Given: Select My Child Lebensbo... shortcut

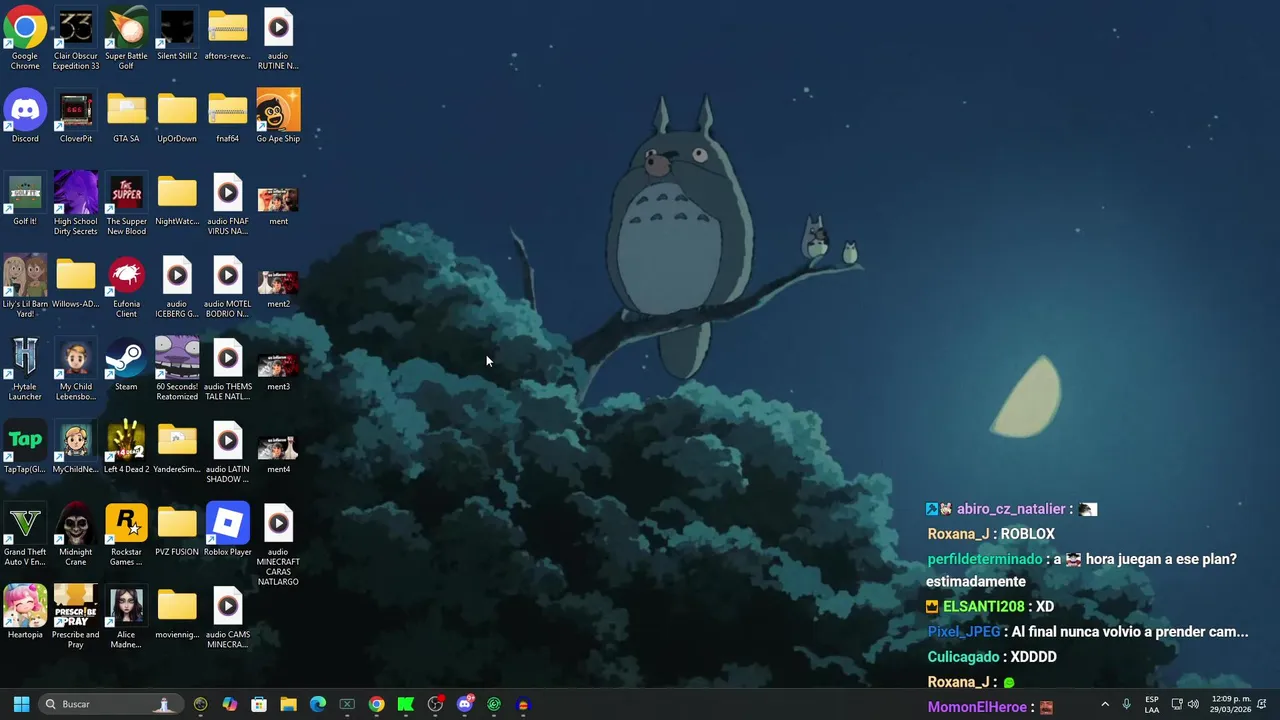Looking at the screenshot, I should pyautogui.click(x=76, y=369).
